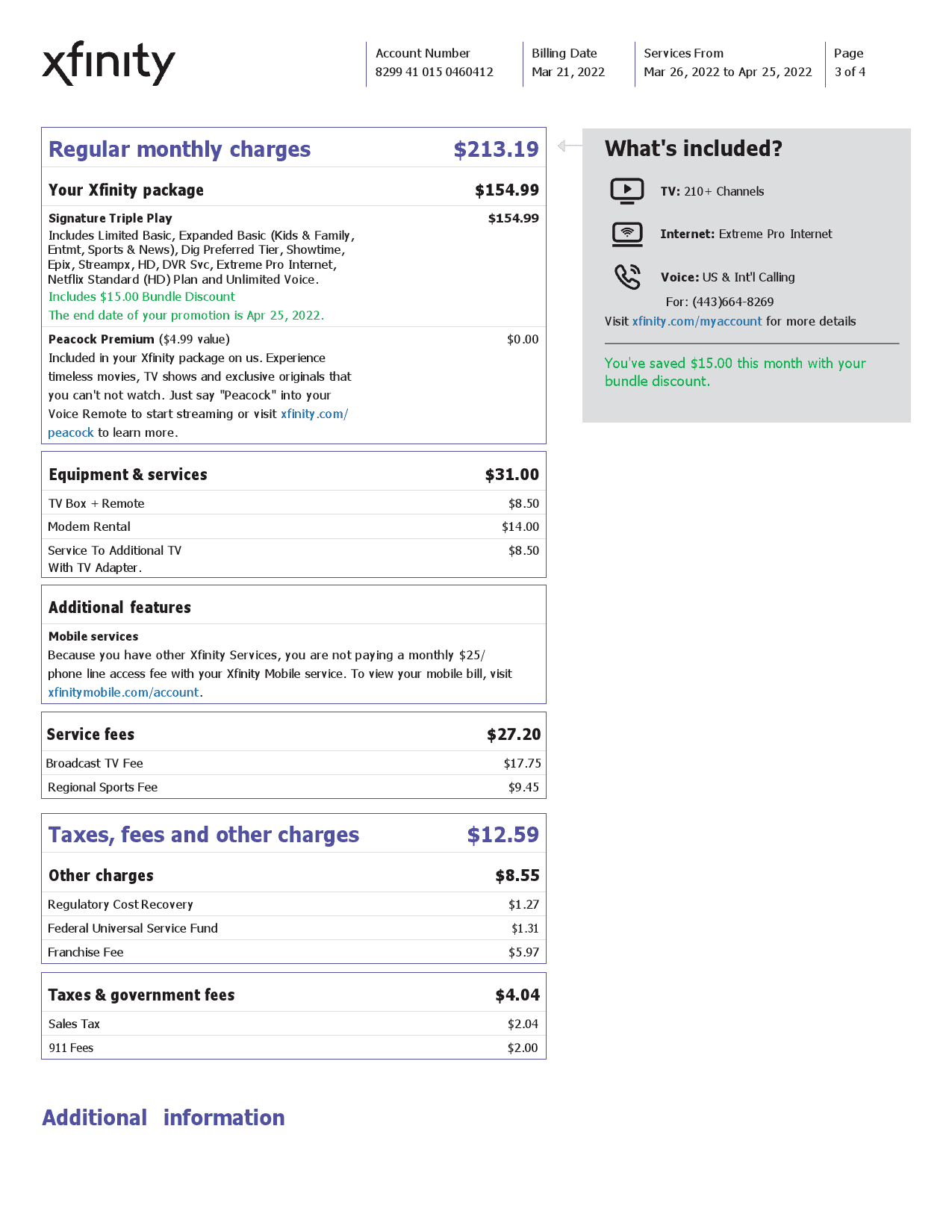
Task: Click the Modem Rental row
Action: [293, 526]
